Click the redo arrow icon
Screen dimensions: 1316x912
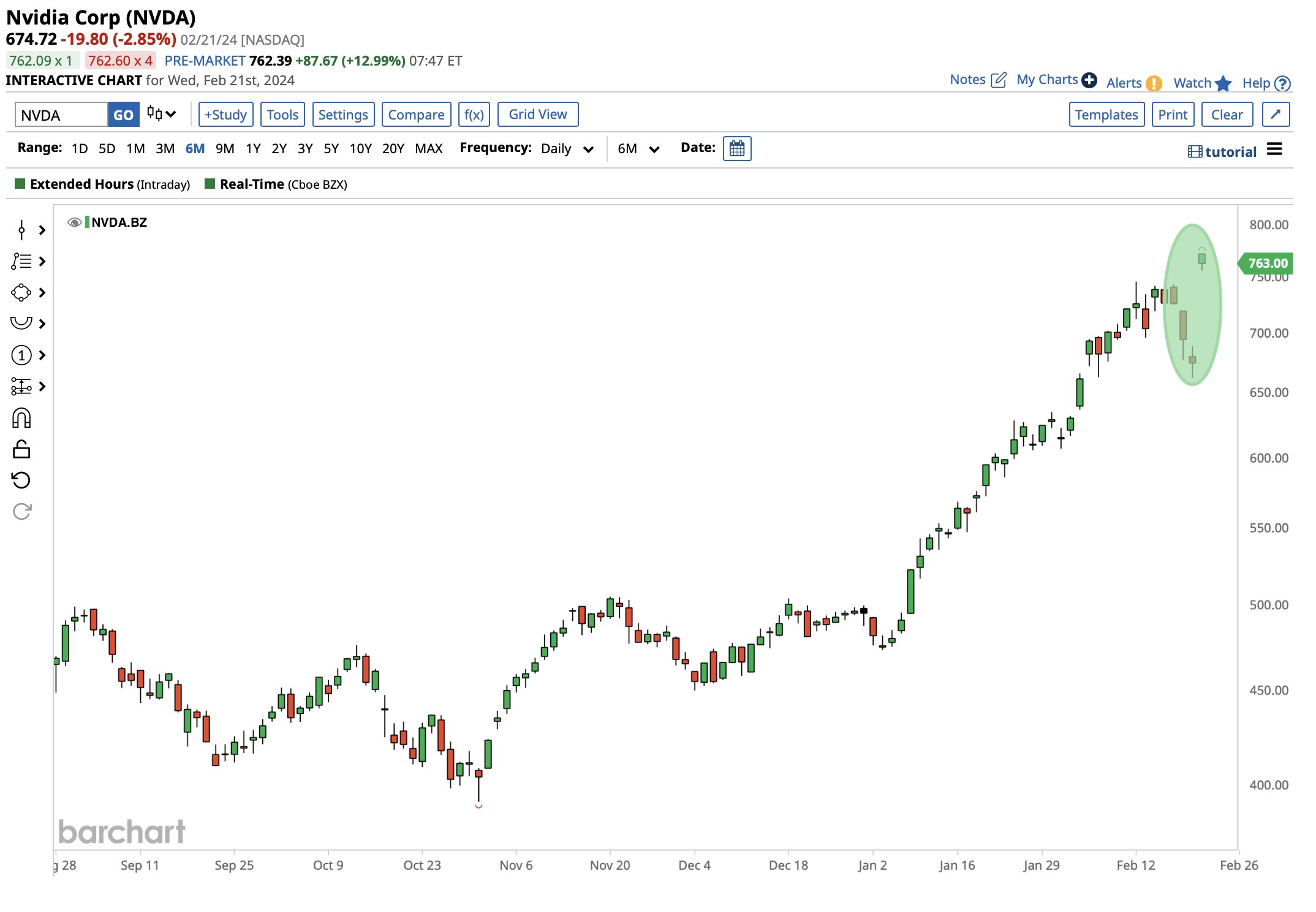(x=21, y=512)
